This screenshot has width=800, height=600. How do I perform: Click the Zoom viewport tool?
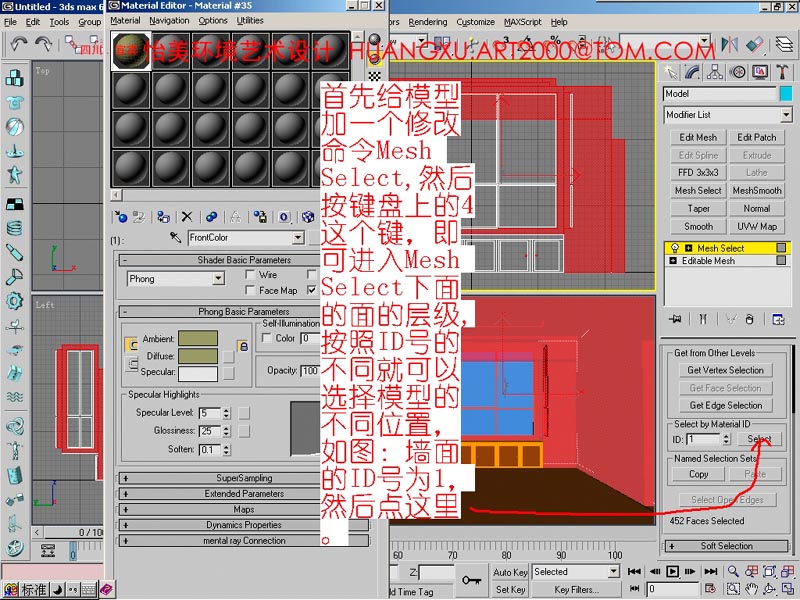tap(733, 571)
